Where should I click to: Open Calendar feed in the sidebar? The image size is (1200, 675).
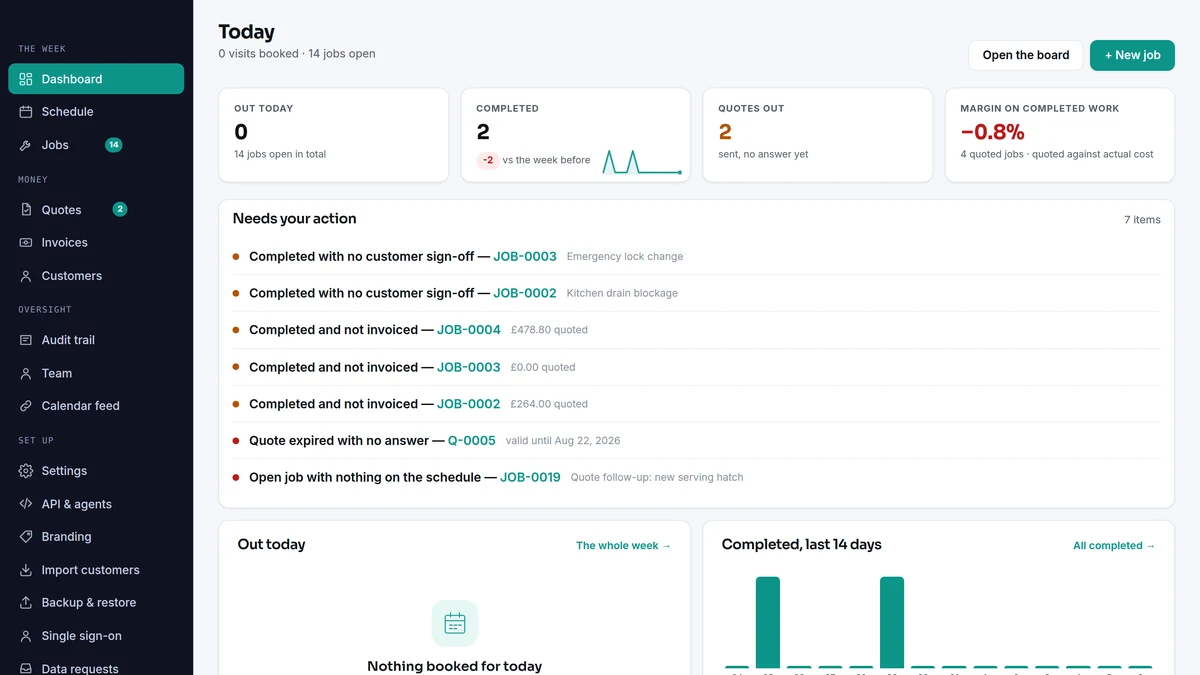tap(96, 406)
